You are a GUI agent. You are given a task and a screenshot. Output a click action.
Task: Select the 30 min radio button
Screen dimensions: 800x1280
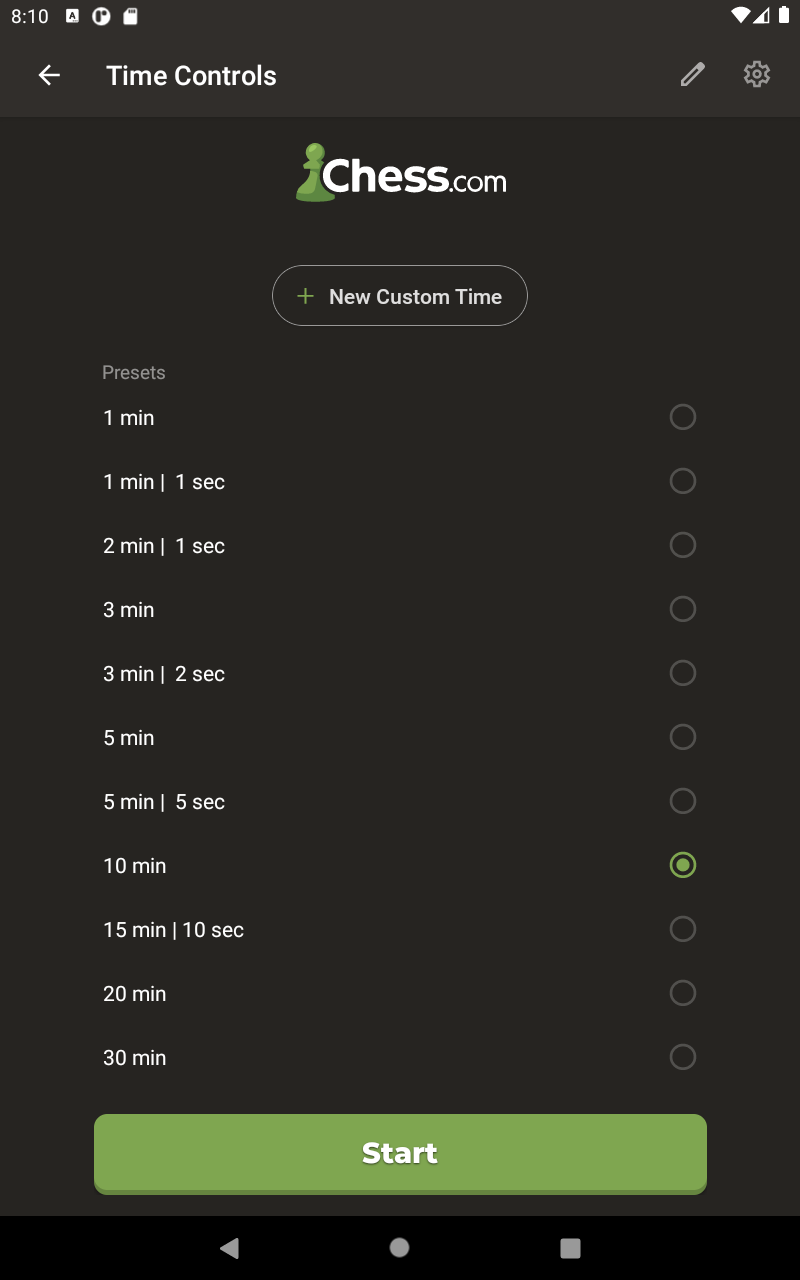[682, 1057]
